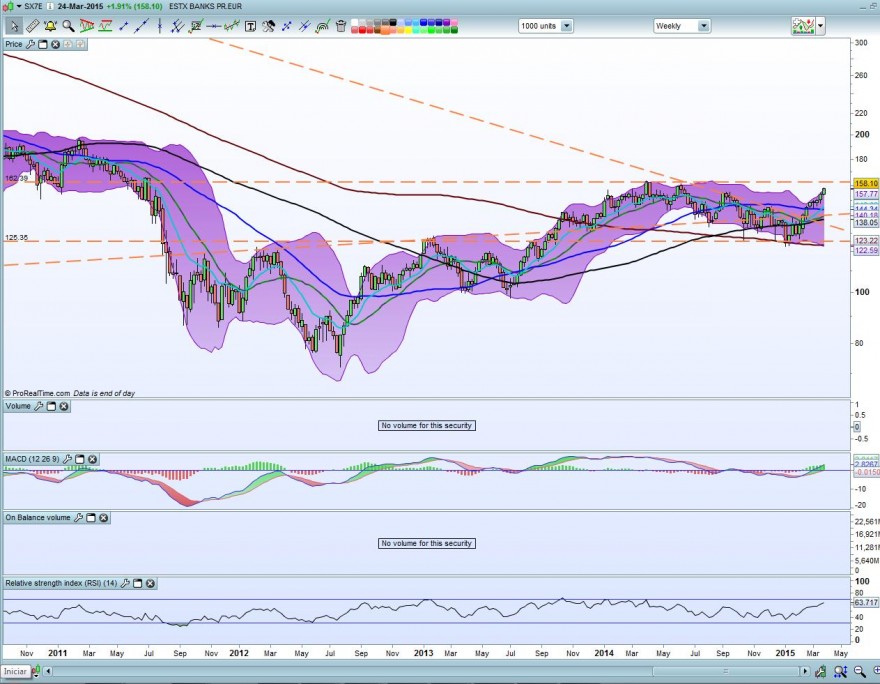Screen dimensions: 880x684
Task: Select the text annotation tool
Action: click(x=250, y=25)
